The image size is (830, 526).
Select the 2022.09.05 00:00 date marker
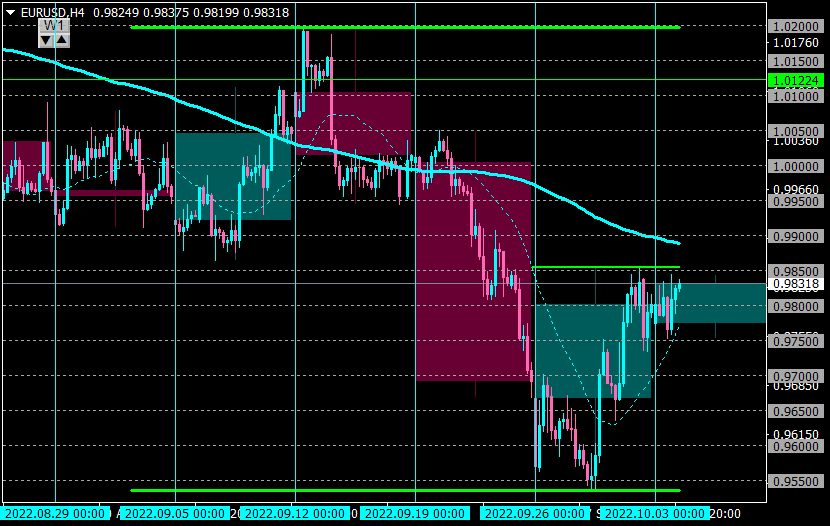click(175, 514)
